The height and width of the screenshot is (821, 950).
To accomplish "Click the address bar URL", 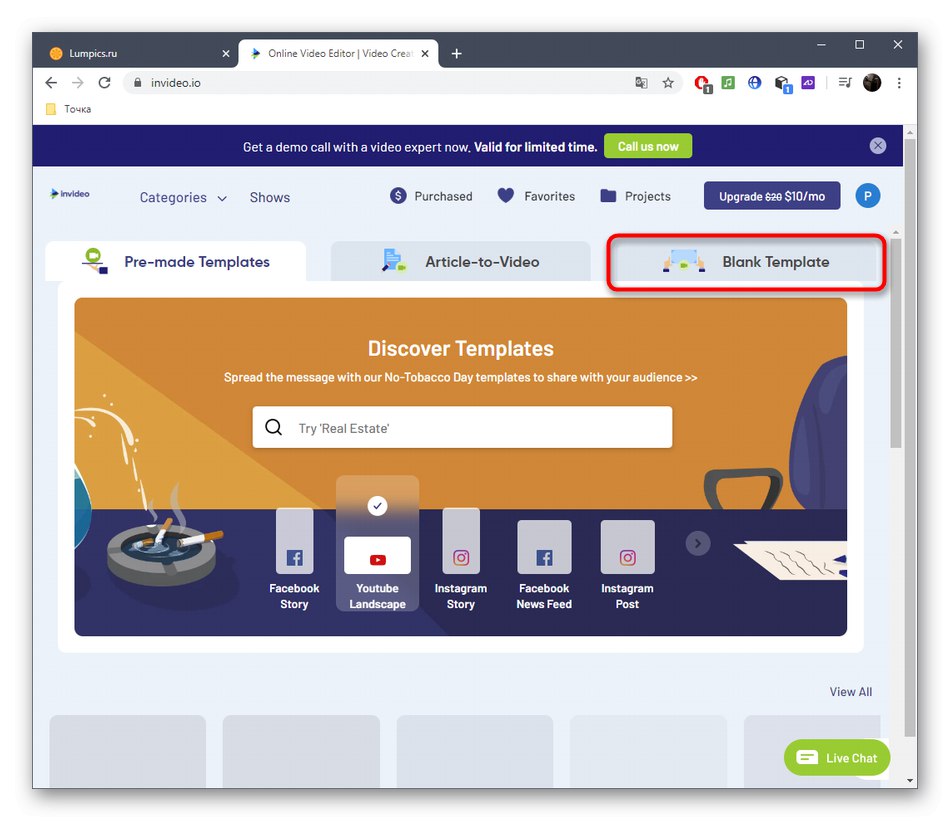I will pyautogui.click(x=176, y=82).
